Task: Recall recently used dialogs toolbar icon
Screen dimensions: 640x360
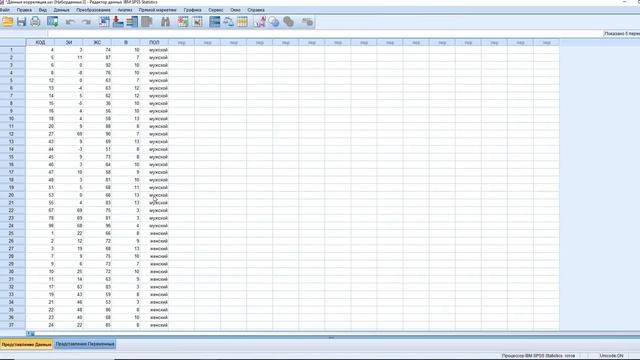Action: [52, 22]
